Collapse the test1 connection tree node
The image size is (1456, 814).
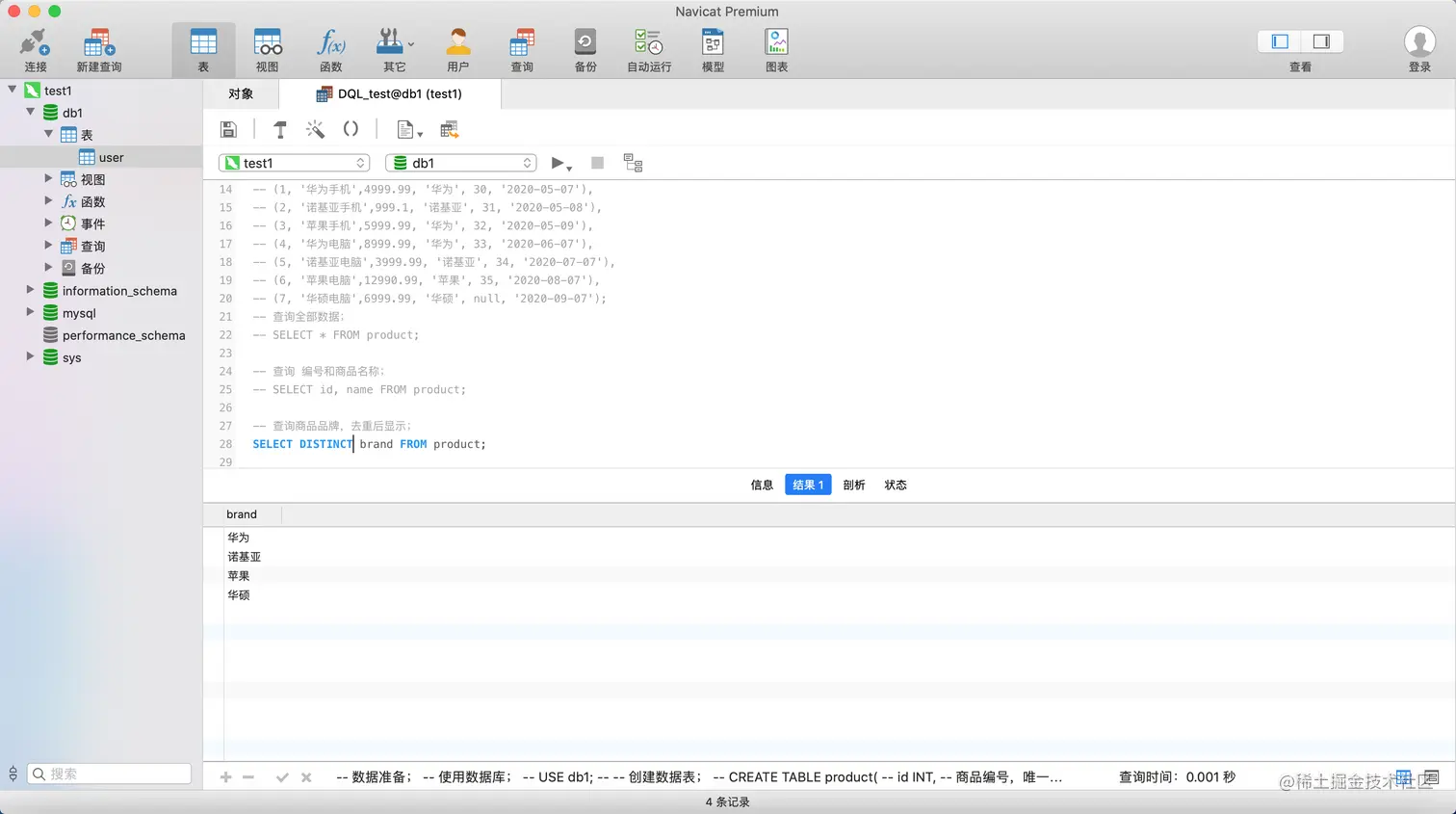tap(12, 90)
